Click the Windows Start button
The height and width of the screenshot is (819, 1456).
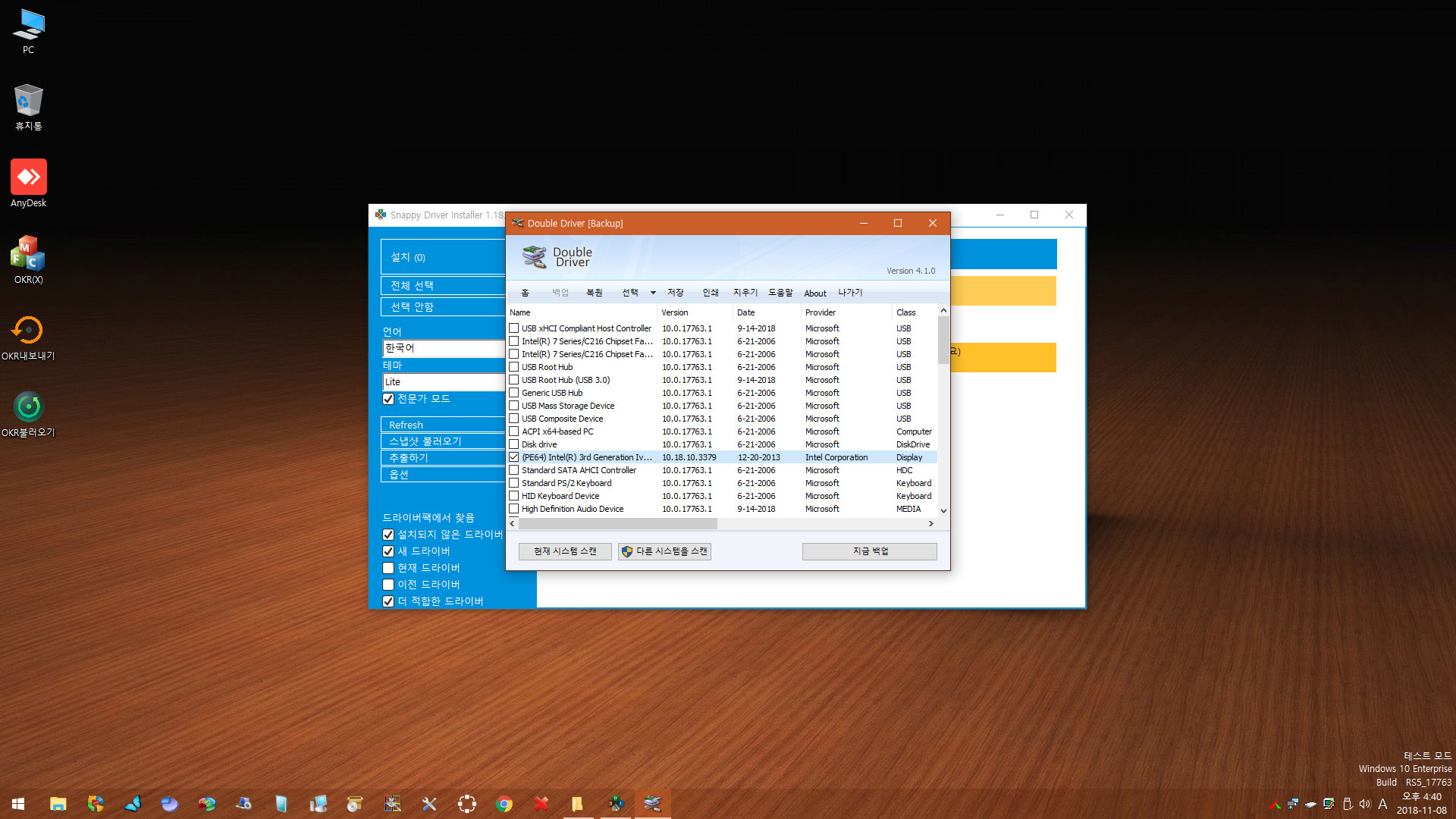click(18, 804)
